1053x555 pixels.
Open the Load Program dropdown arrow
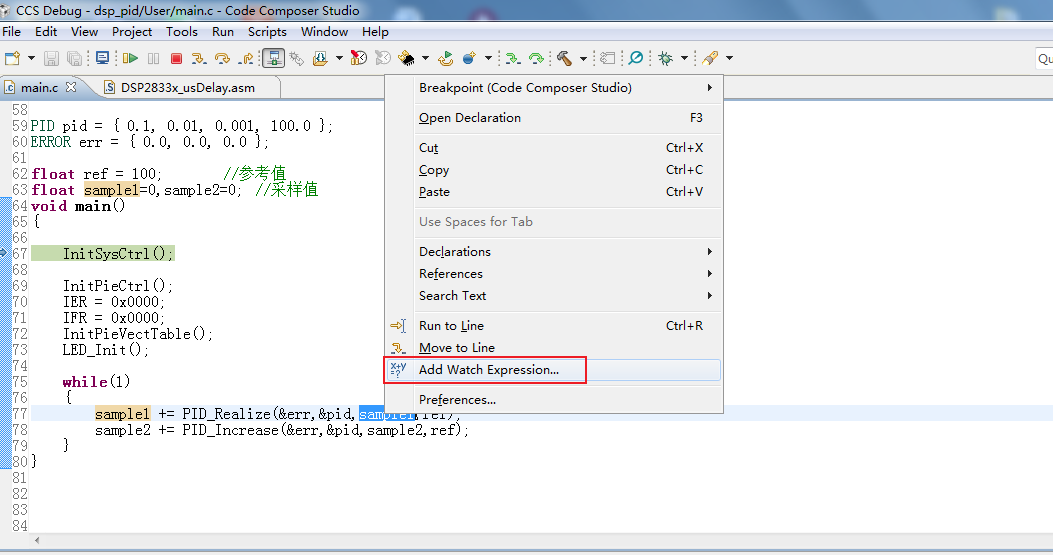point(339,58)
